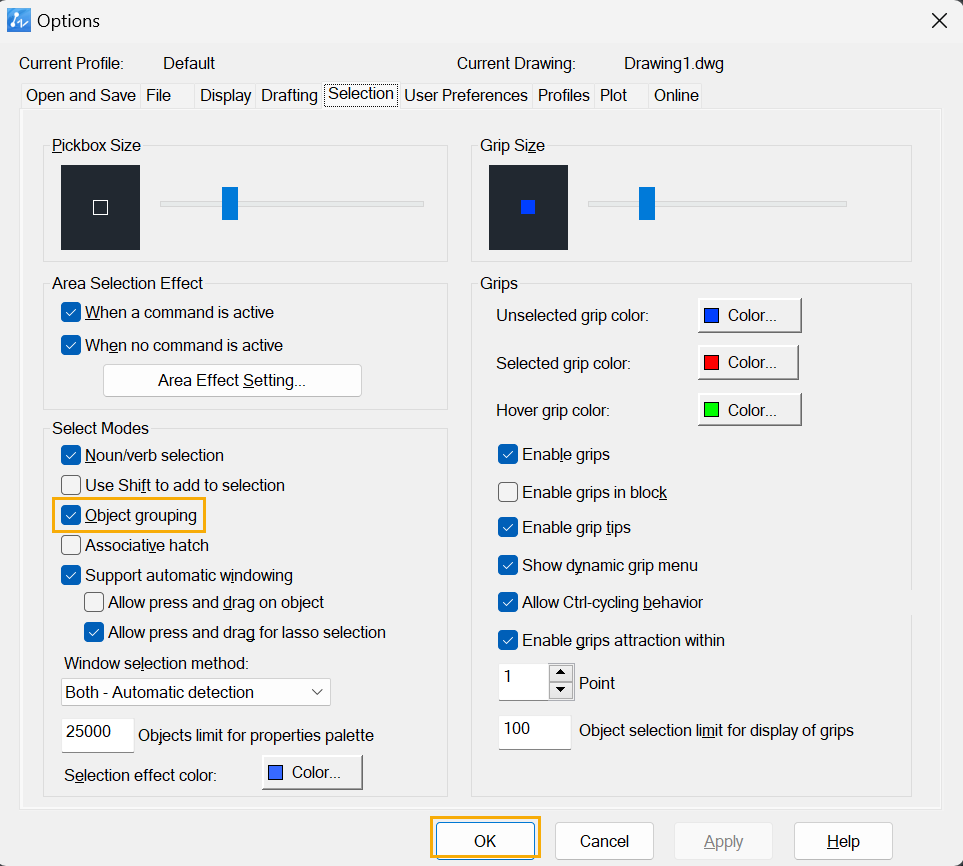Click the Grip Size slider handle
This screenshot has width=963, height=866.
647,203
